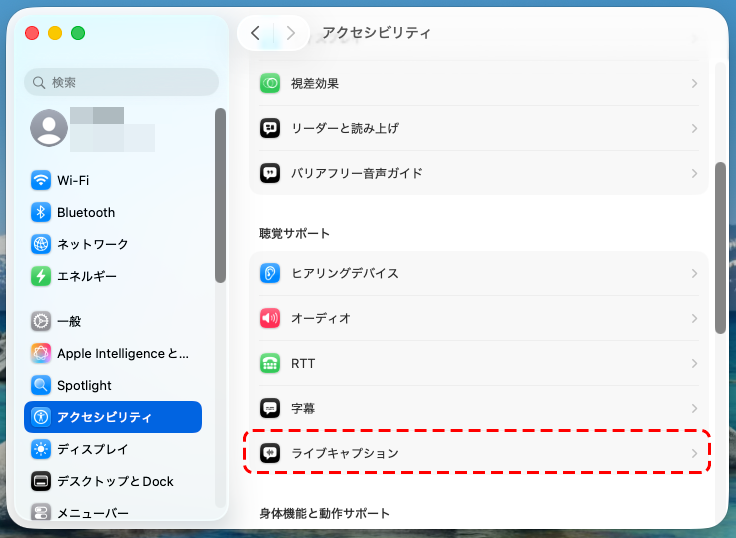This screenshot has height=538, width=736.
Task: Click the デスクトップとDock icon
Action: [x=41, y=481]
